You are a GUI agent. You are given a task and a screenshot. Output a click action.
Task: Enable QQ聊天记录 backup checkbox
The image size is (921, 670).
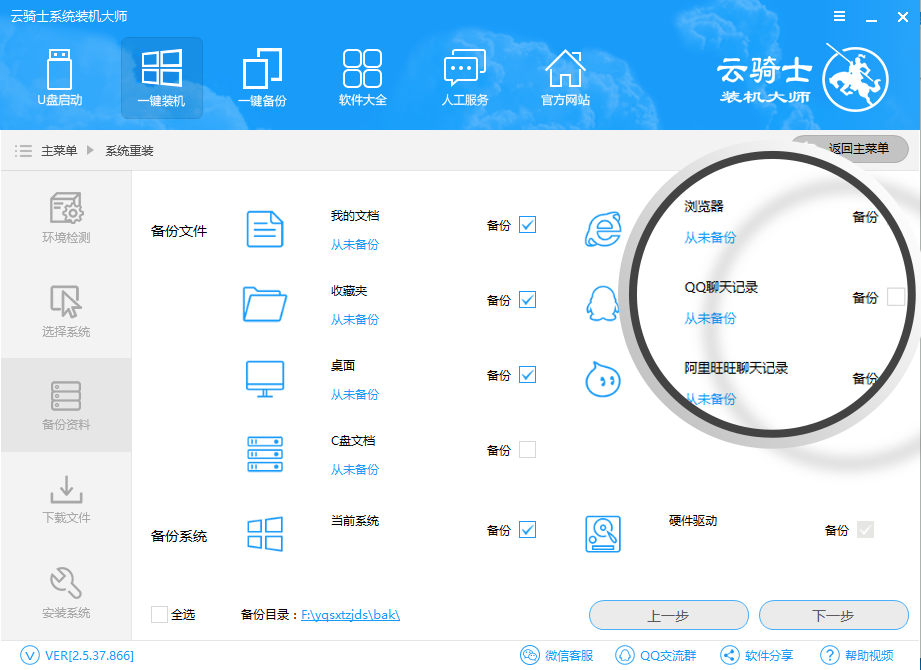(x=895, y=297)
